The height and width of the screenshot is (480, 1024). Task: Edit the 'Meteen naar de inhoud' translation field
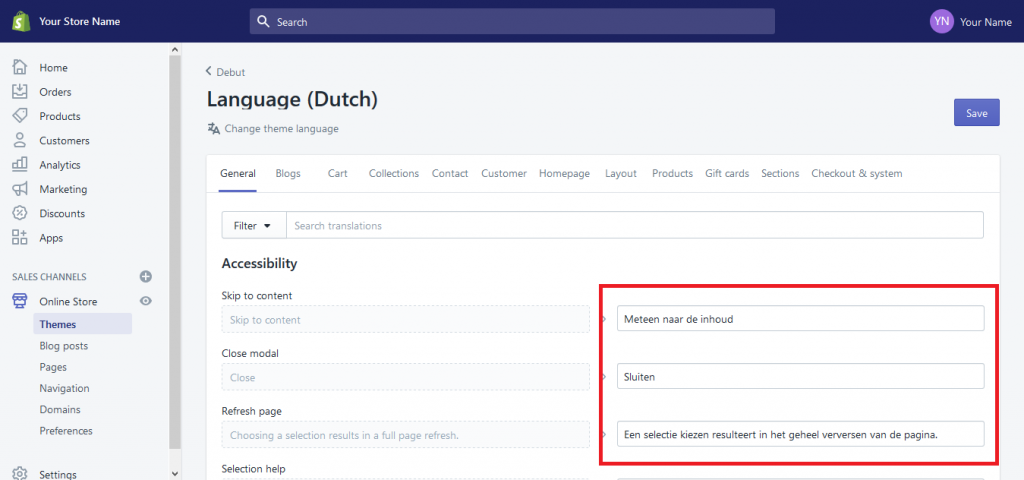pos(801,319)
